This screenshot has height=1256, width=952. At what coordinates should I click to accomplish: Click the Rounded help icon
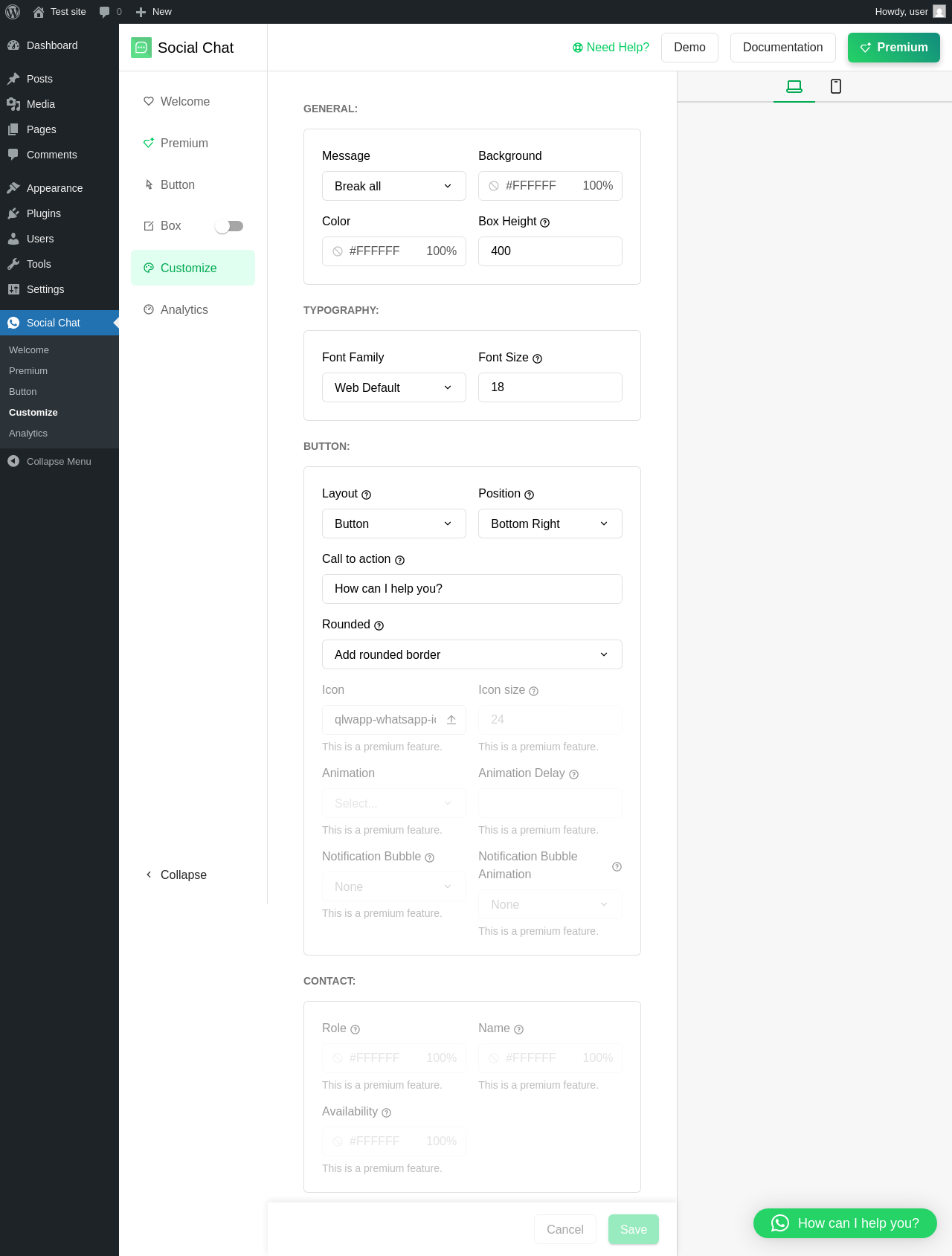coord(379,625)
